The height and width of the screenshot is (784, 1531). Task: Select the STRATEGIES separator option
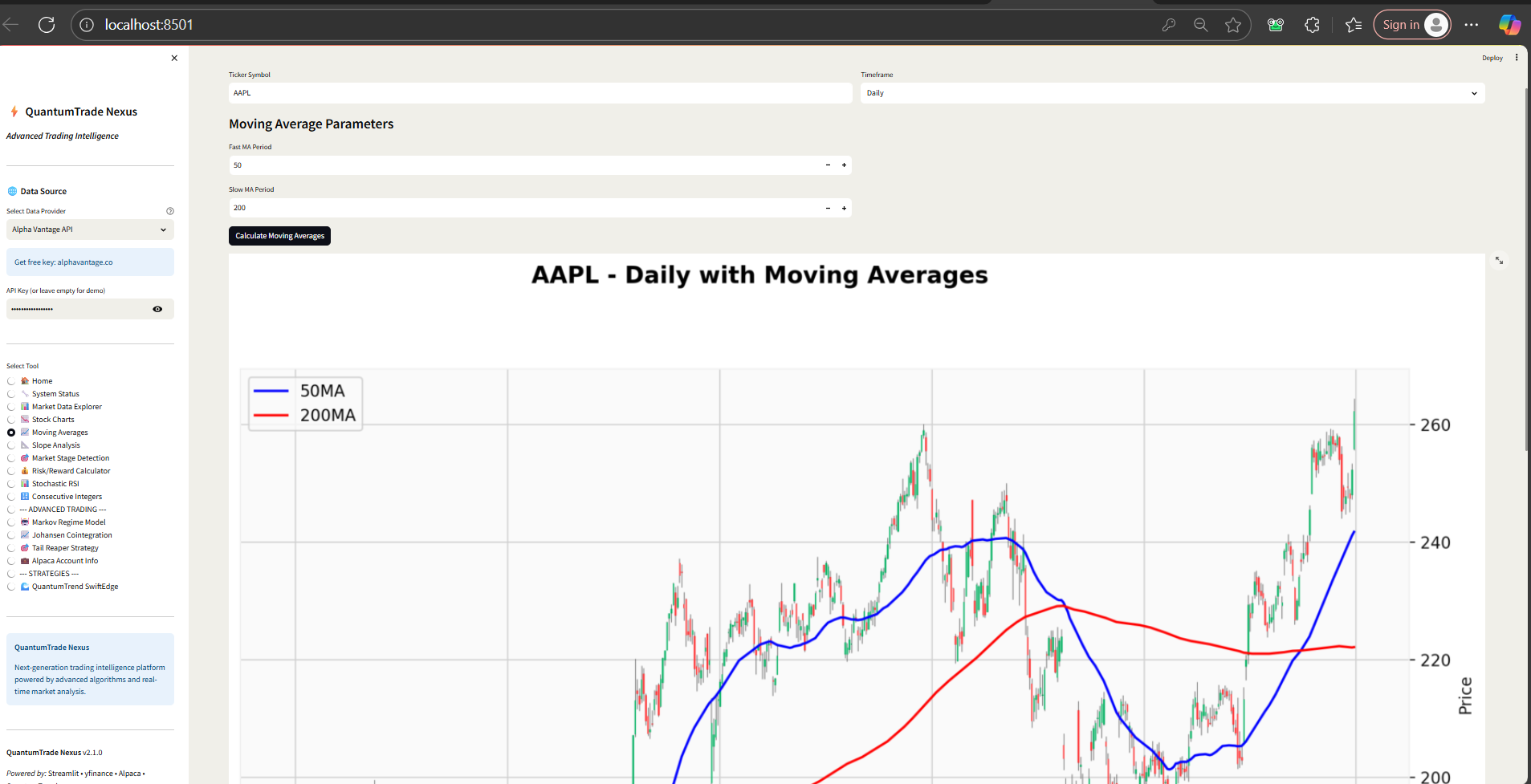click(11, 574)
